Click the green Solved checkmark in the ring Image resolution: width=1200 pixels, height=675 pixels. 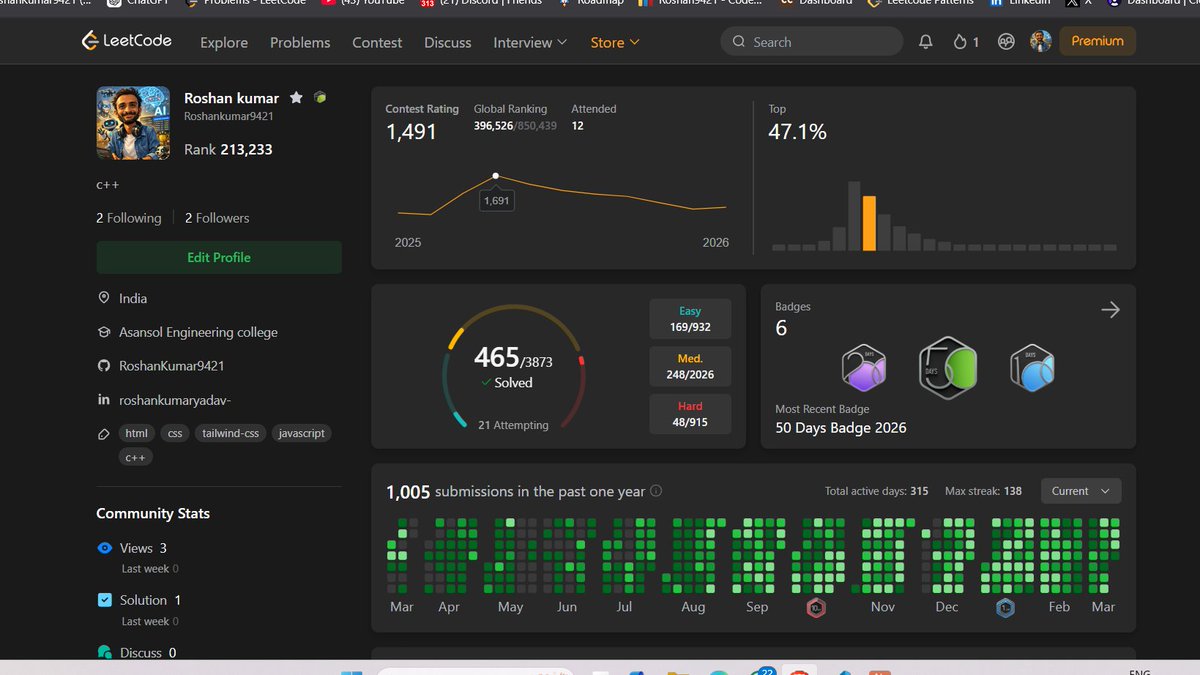tap(486, 383)
